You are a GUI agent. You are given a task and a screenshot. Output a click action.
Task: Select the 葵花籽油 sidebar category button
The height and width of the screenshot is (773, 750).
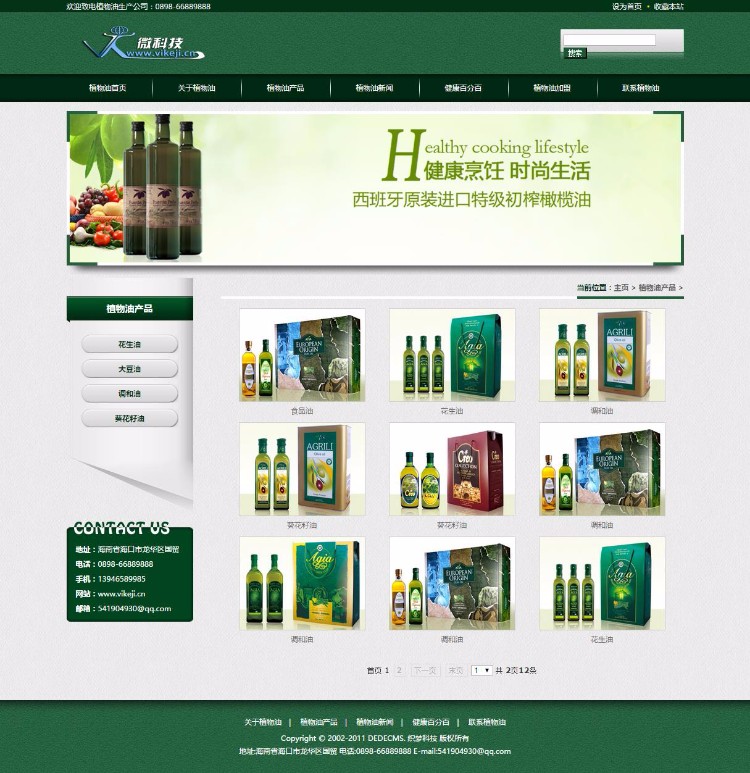(130, 418)
